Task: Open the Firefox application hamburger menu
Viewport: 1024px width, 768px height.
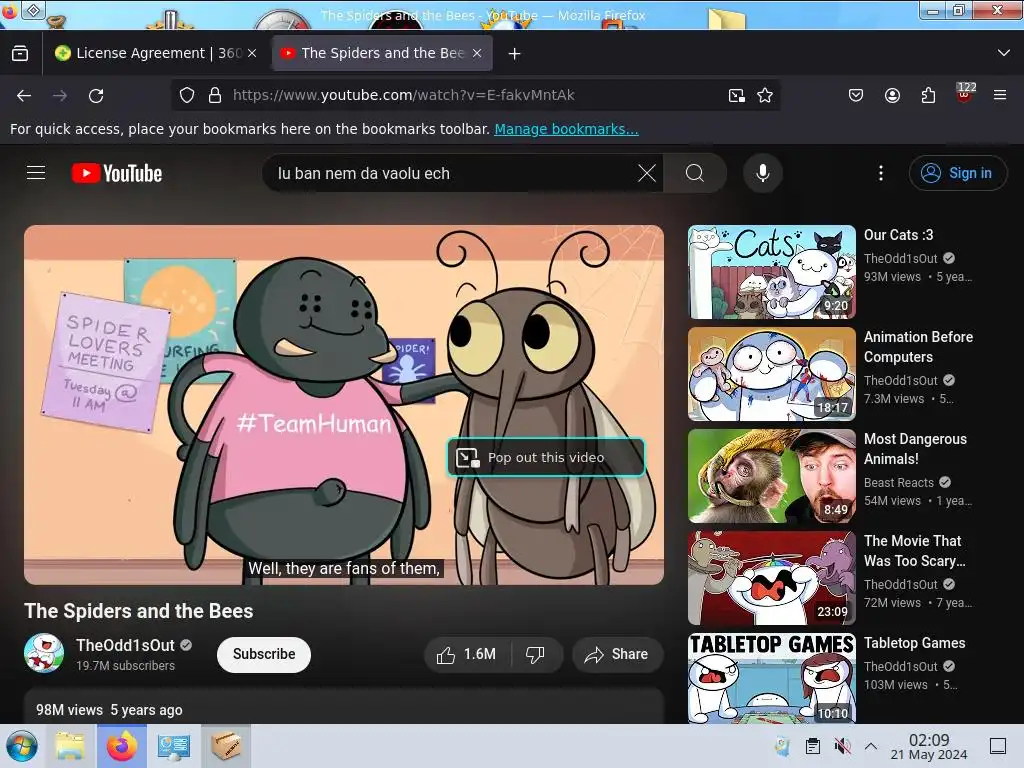Action: click(1000, 95)
